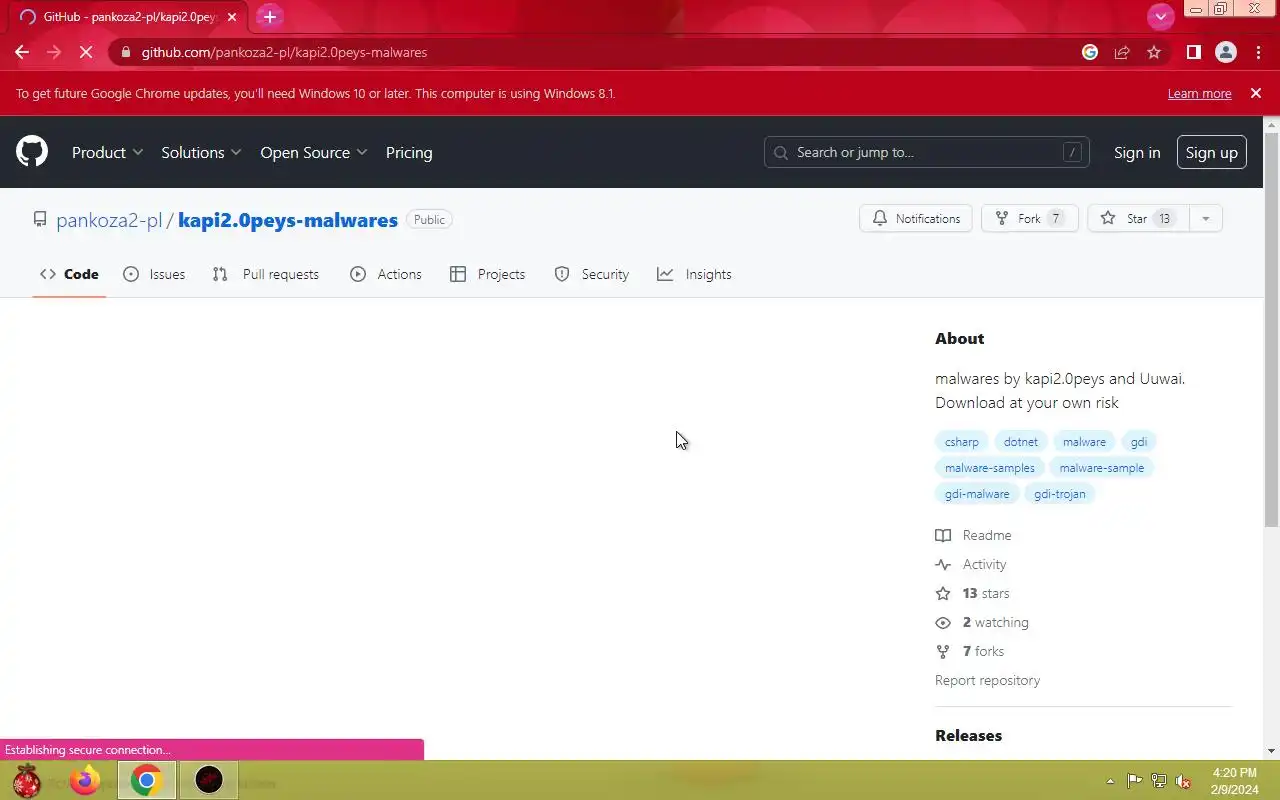Star the repository

(x=1137, y=218)
